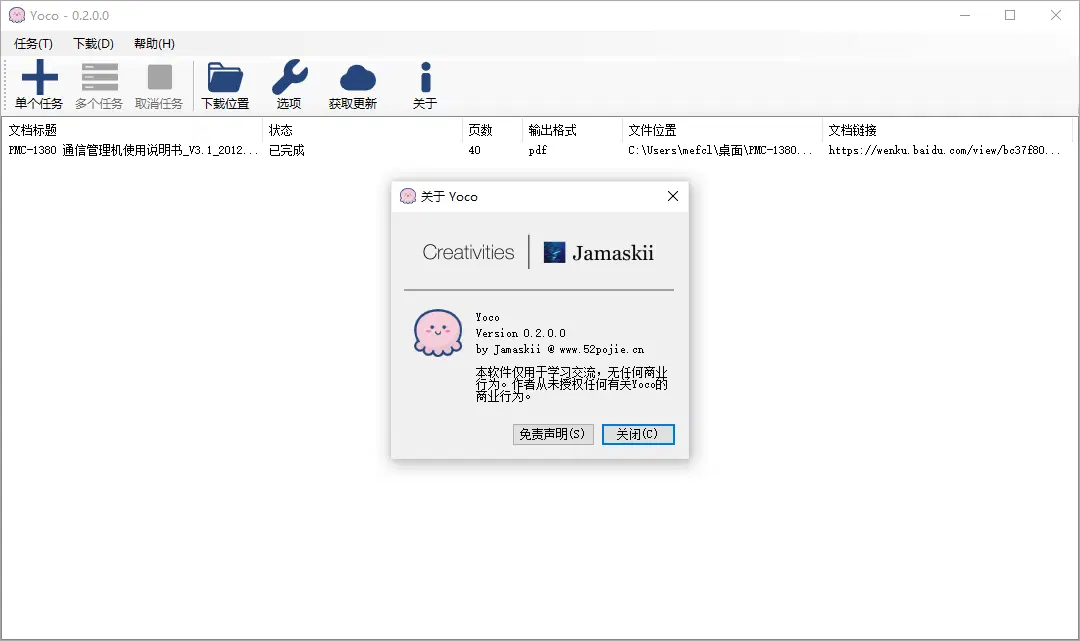
Task: Click the 免责声明(S) button
Action: coord(552,434)
